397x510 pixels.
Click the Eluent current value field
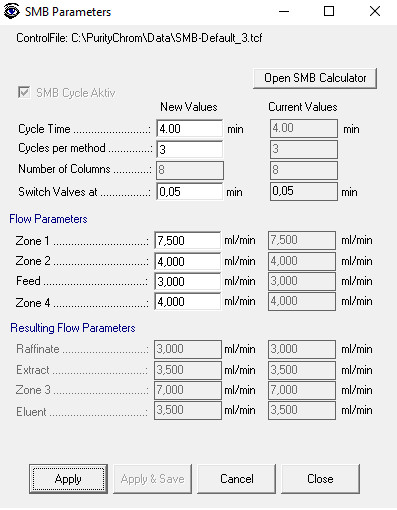pyautogui.click(x=302, y=410)
